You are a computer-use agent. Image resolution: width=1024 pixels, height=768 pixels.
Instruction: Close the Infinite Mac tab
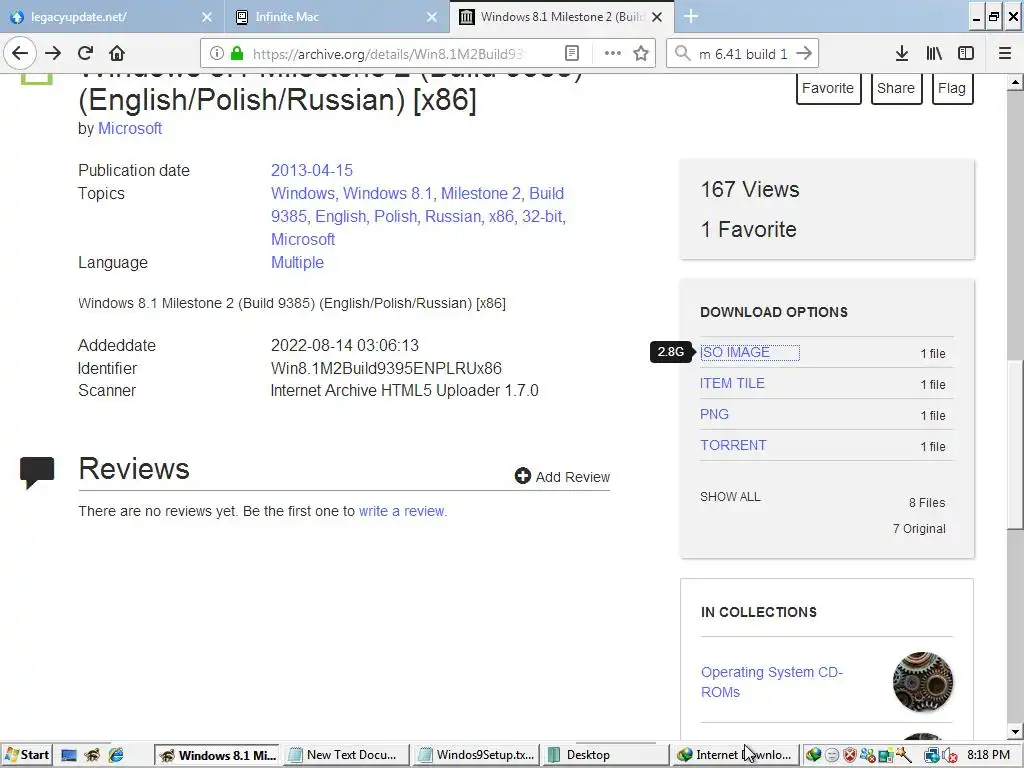coord(432,17)
